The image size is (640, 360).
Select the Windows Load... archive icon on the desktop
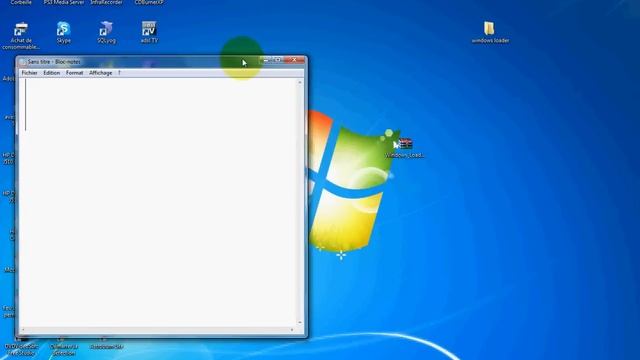(x=405, y=144)
